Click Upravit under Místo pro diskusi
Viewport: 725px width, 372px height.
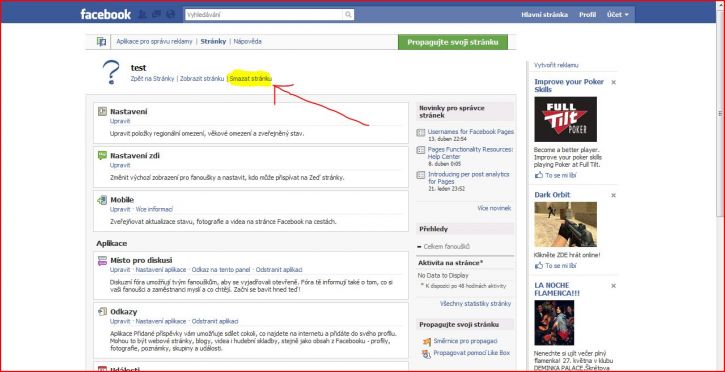click(x=120, y=270)
